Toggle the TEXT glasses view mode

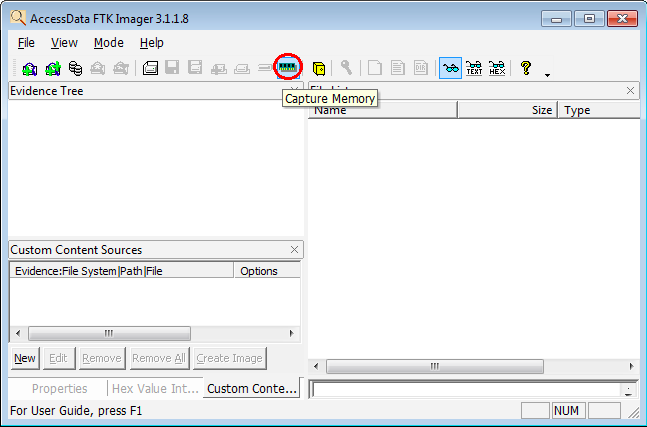click(x=474, y=68)
